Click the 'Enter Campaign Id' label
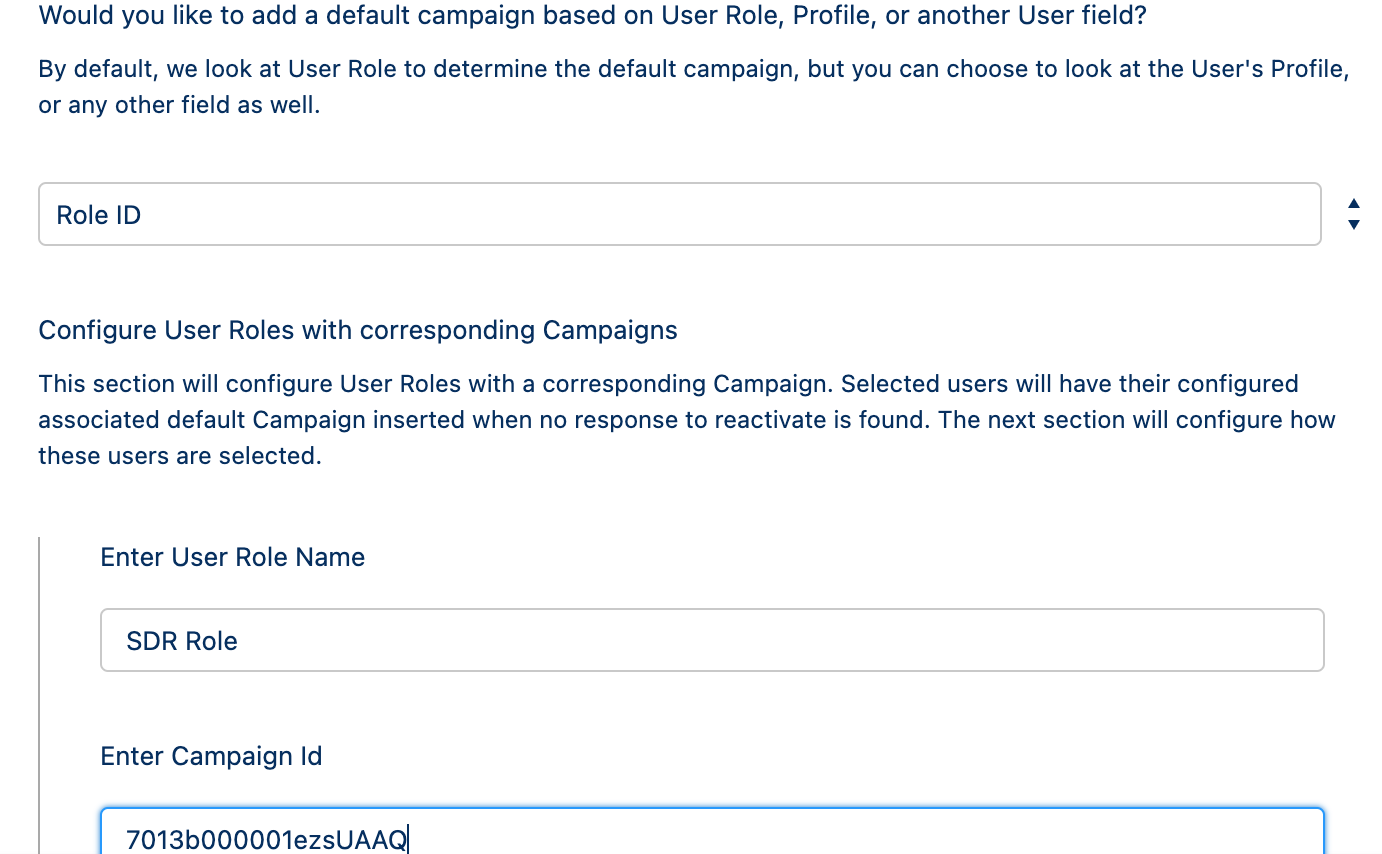The image size is (1382, 854). pyautogui.click(x=211, y=756)
